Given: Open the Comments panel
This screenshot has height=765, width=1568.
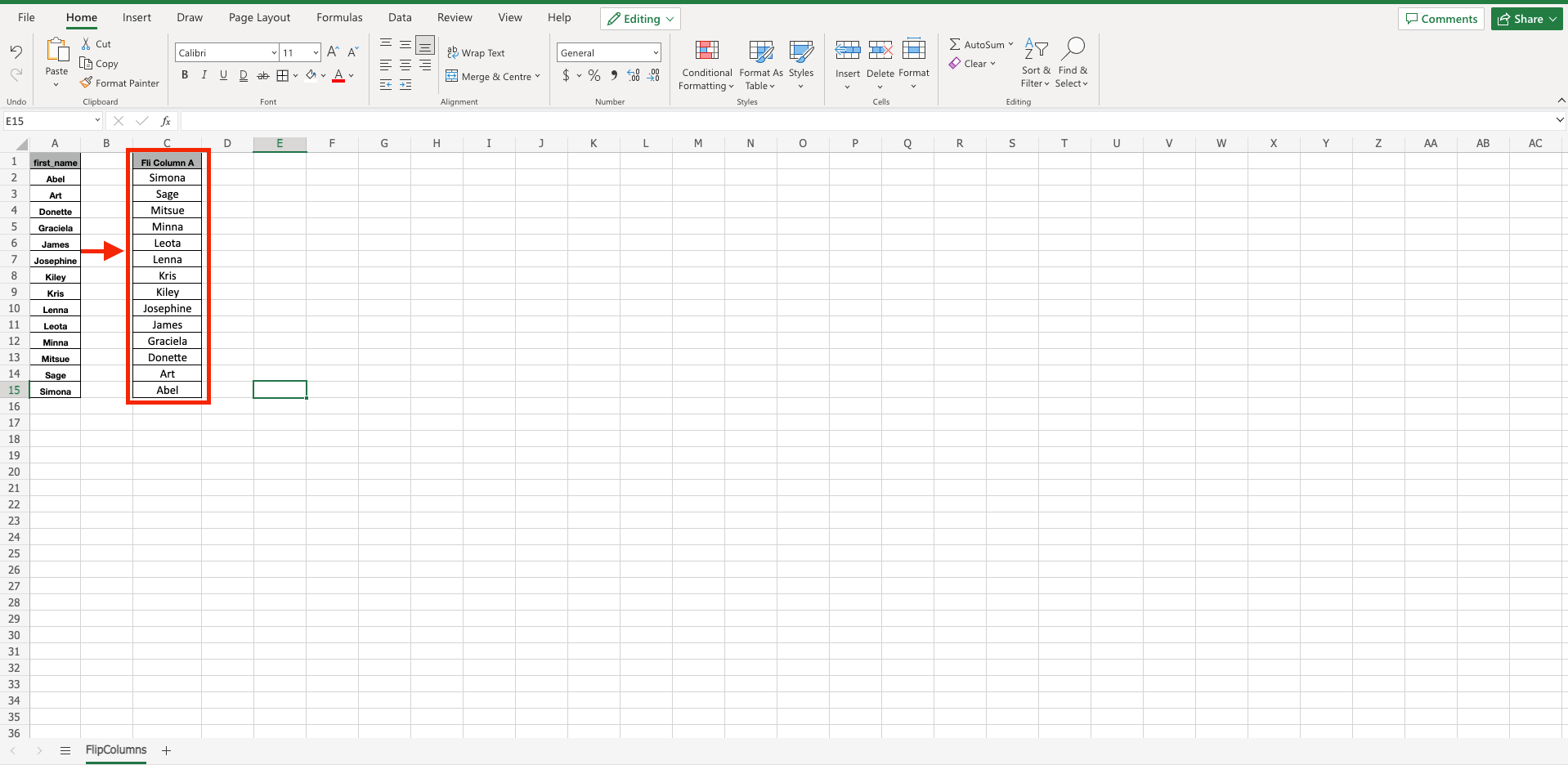Looking at the screenshot, I should click(1440, 18).
